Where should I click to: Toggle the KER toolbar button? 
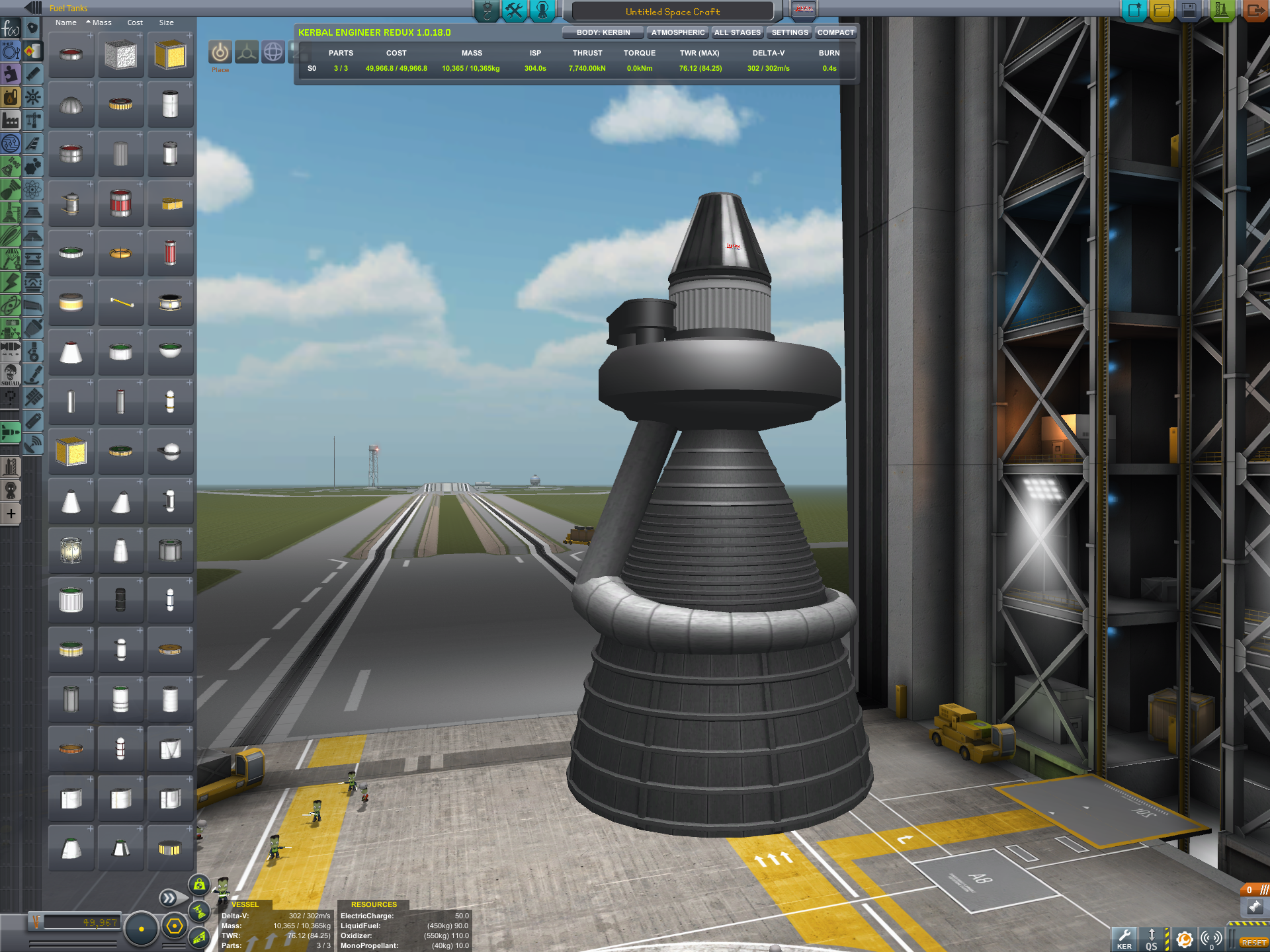click(1124, 939)
